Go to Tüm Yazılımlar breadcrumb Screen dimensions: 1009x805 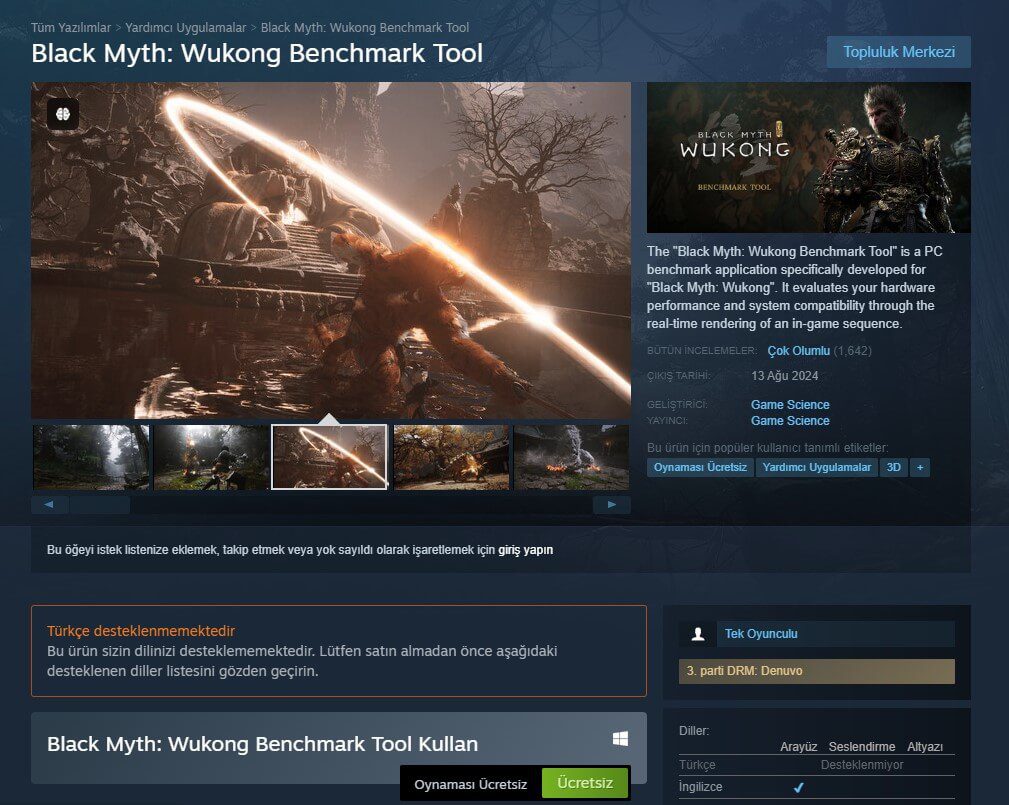(71, 28)
